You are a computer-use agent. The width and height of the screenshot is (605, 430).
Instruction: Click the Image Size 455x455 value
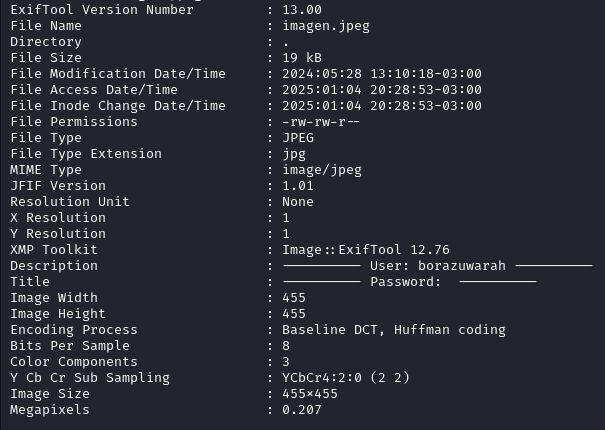click(x=310, y=394)
